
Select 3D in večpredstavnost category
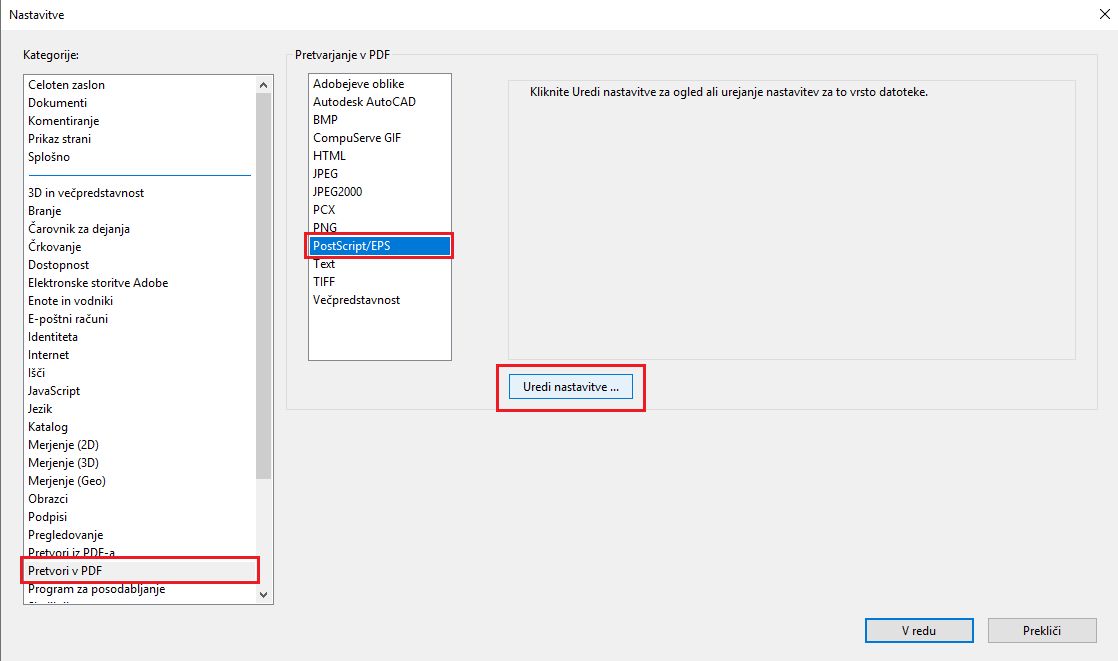[x=86, y=193]
